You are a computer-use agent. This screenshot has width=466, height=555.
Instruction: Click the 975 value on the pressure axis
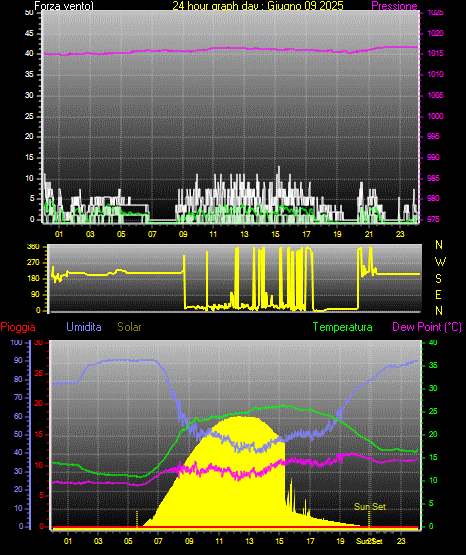433,219
